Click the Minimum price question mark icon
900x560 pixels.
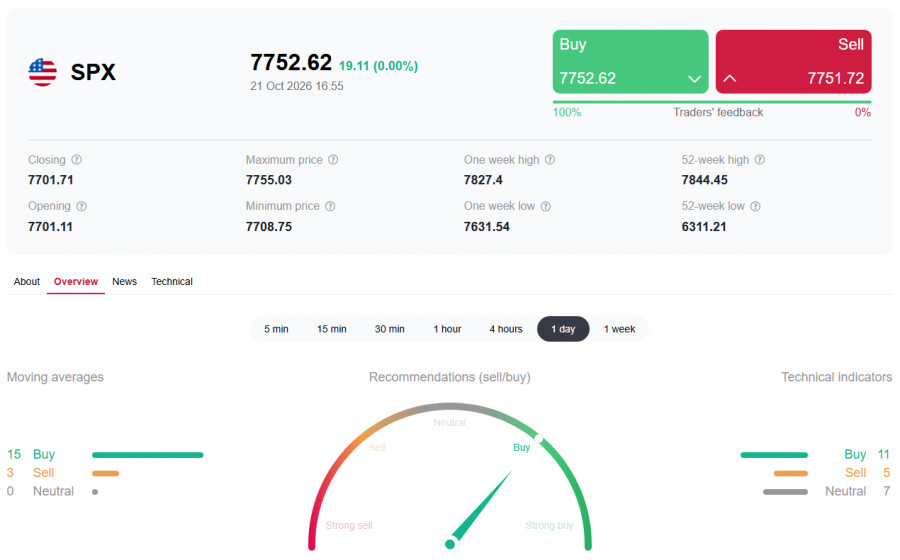(330, 206)
